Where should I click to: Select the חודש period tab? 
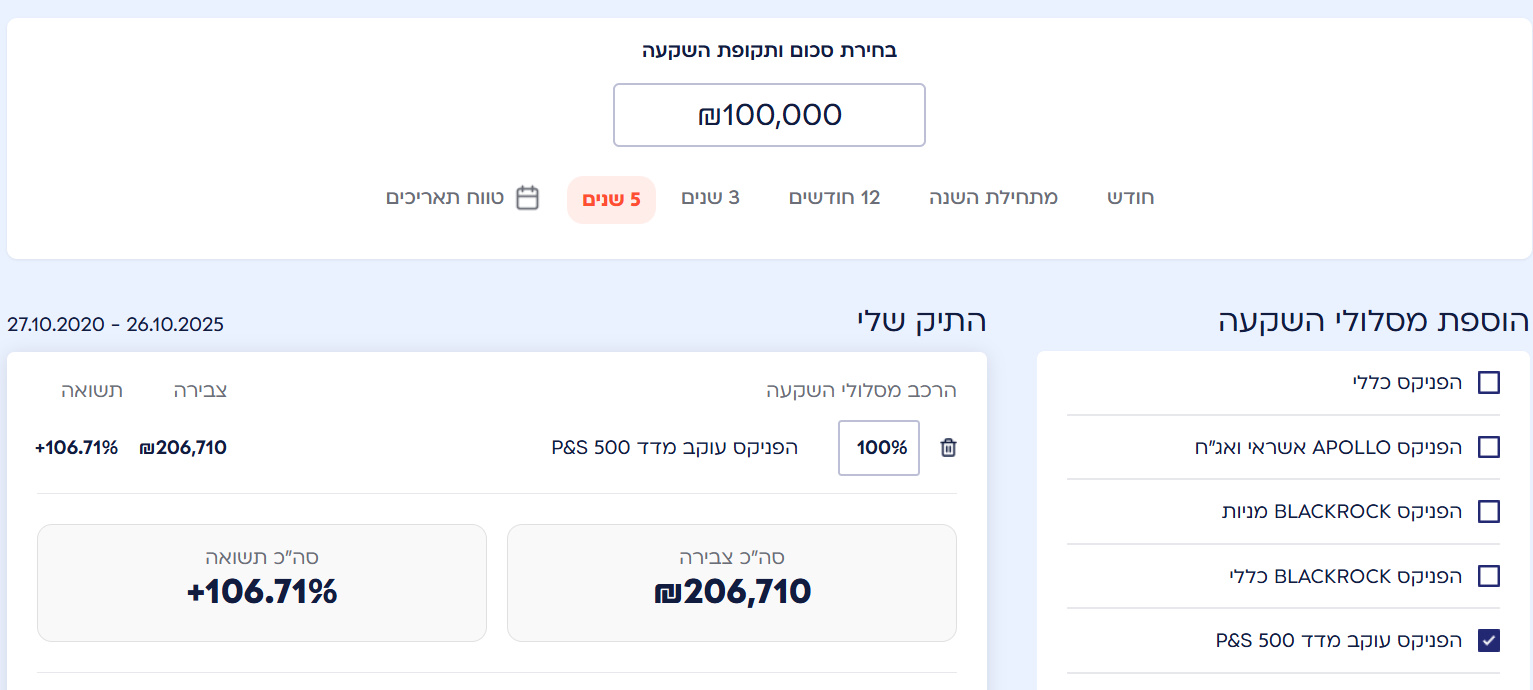[1130, 198]
